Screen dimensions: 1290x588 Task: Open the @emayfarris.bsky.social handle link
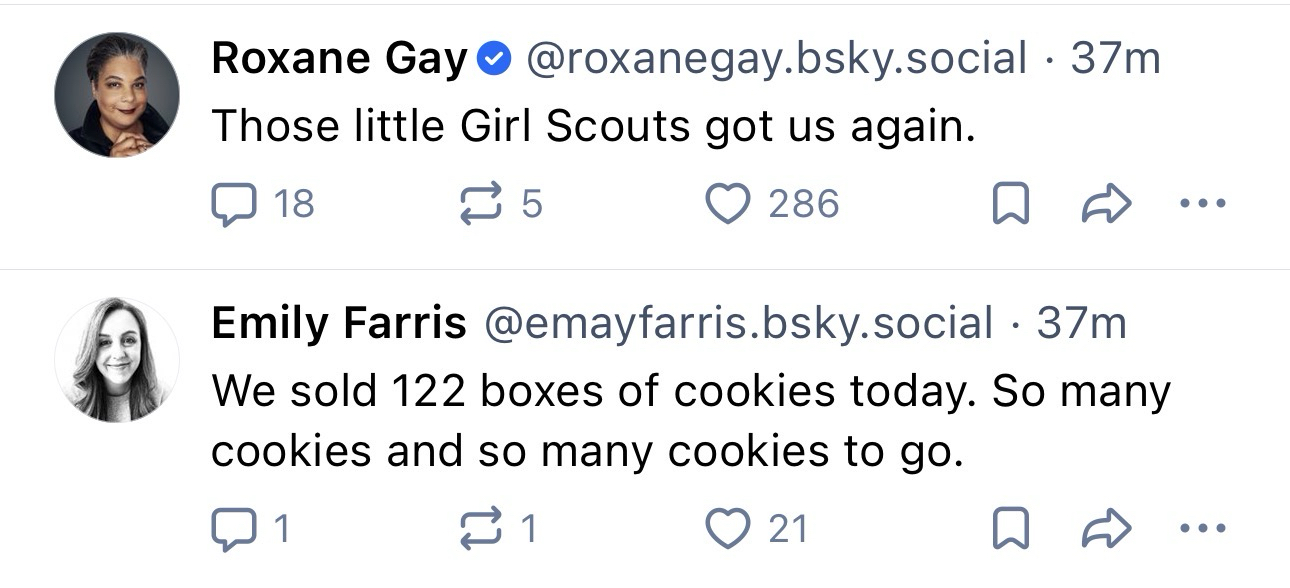(739, 323)
